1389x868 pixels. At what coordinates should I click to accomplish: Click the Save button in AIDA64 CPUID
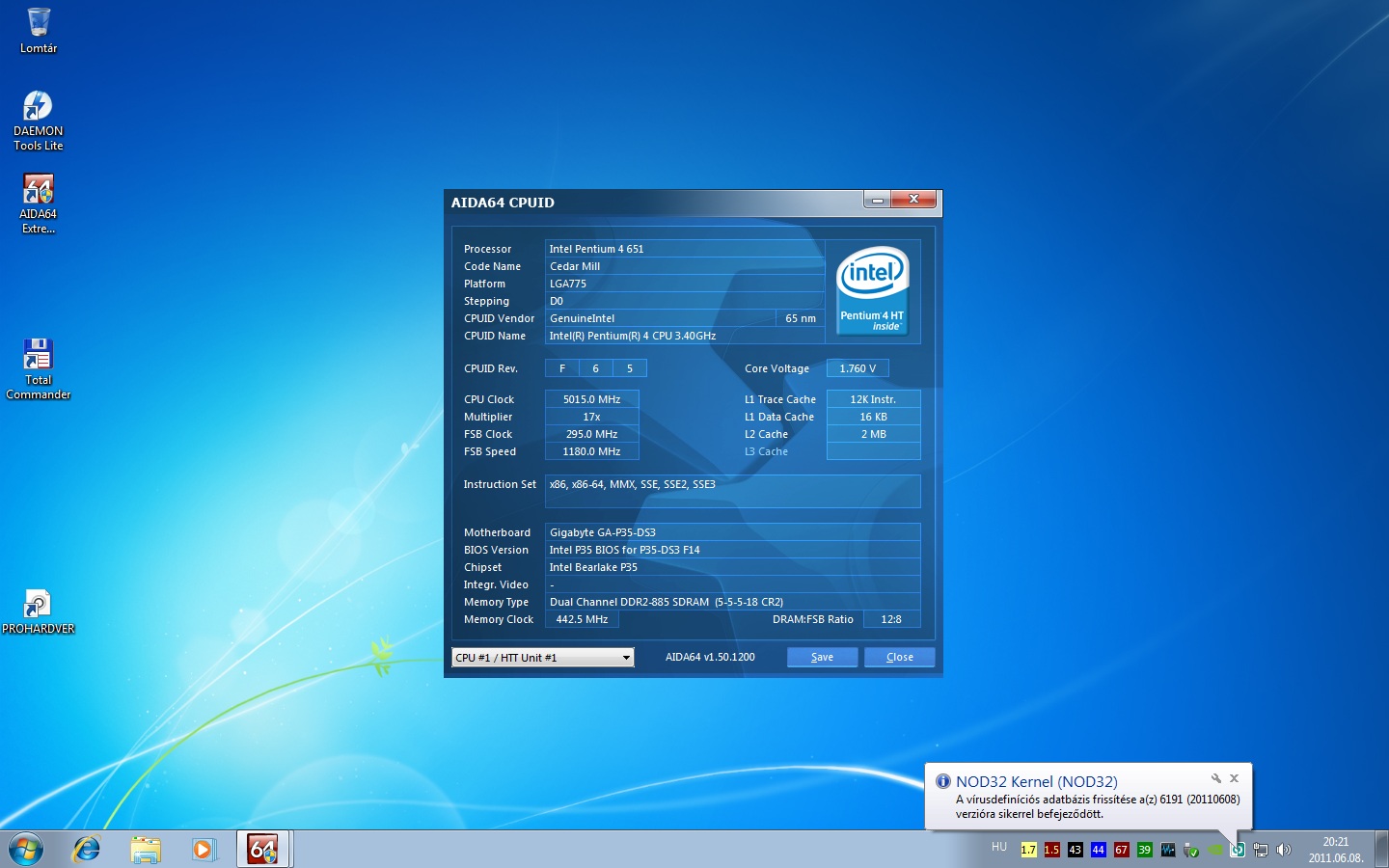pos(822,657)
